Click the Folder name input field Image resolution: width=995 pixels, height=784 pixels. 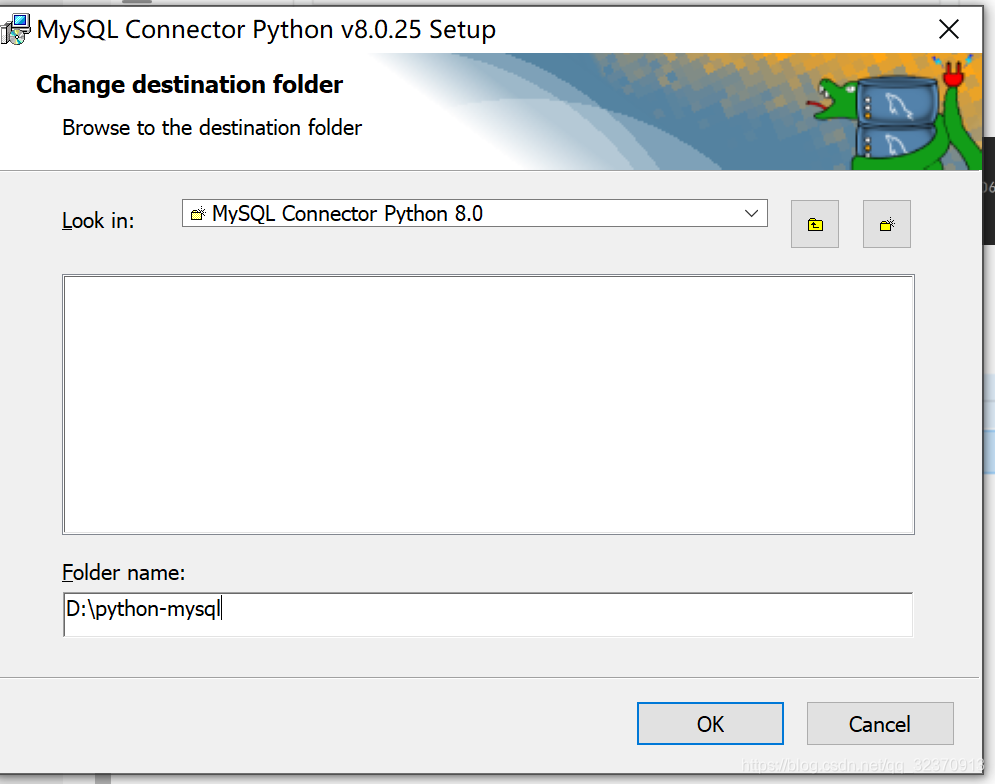(488, 614)
